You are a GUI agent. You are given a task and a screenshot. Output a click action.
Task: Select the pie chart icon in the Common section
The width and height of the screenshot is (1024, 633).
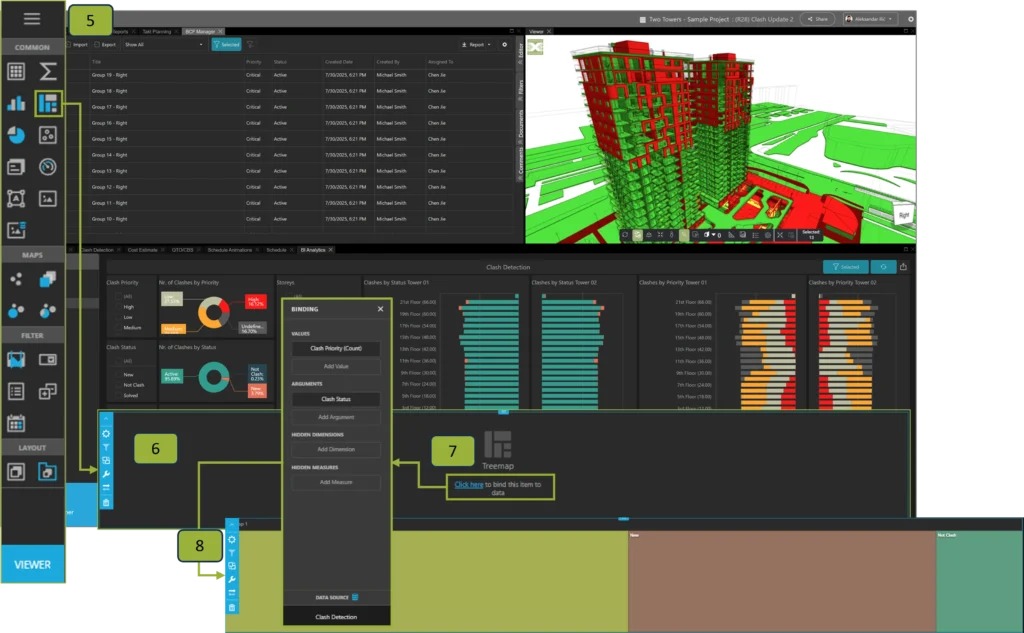pyautogui.click(x=16, y=134)
